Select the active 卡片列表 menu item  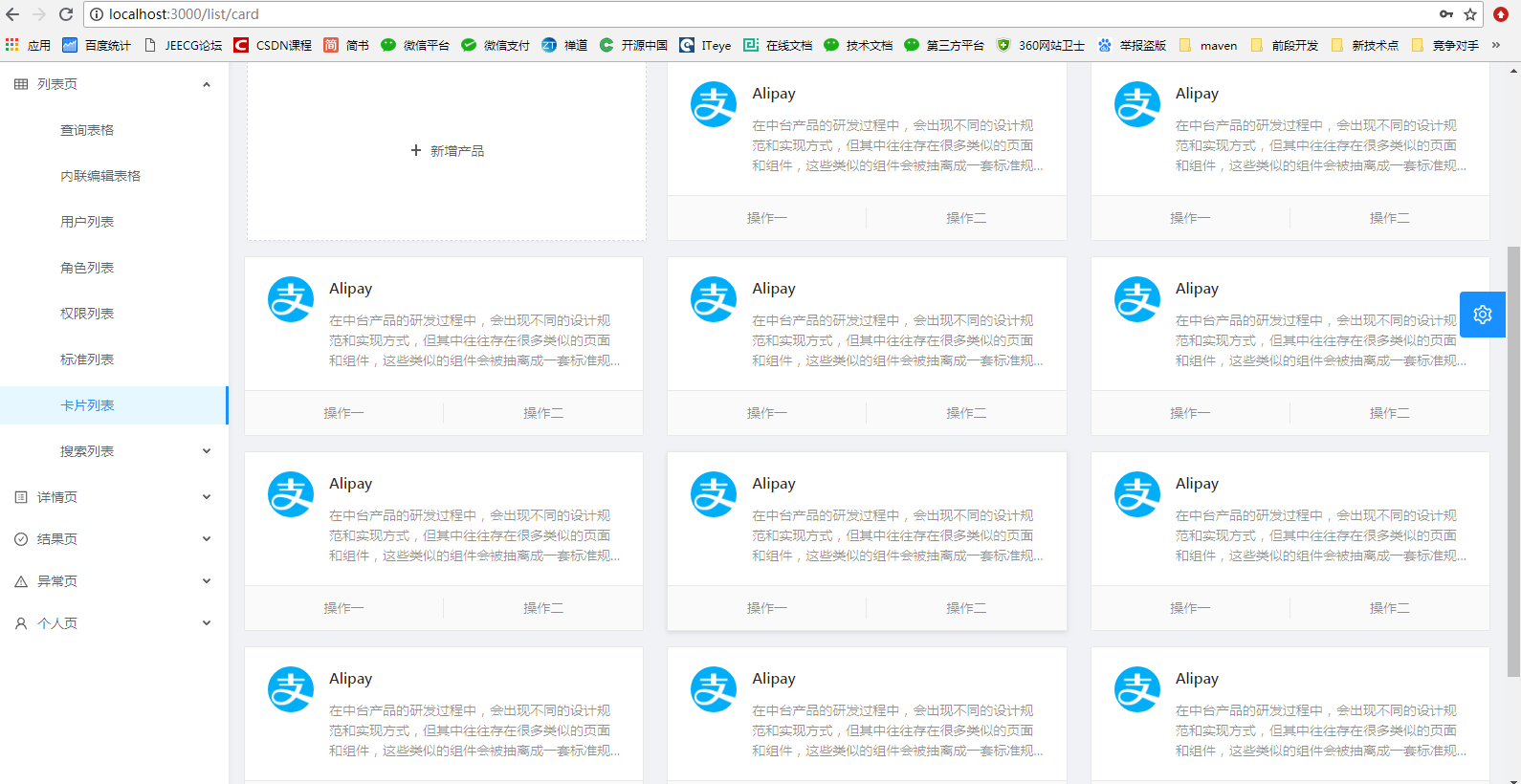pyautogui.click(x=114, y=405)
